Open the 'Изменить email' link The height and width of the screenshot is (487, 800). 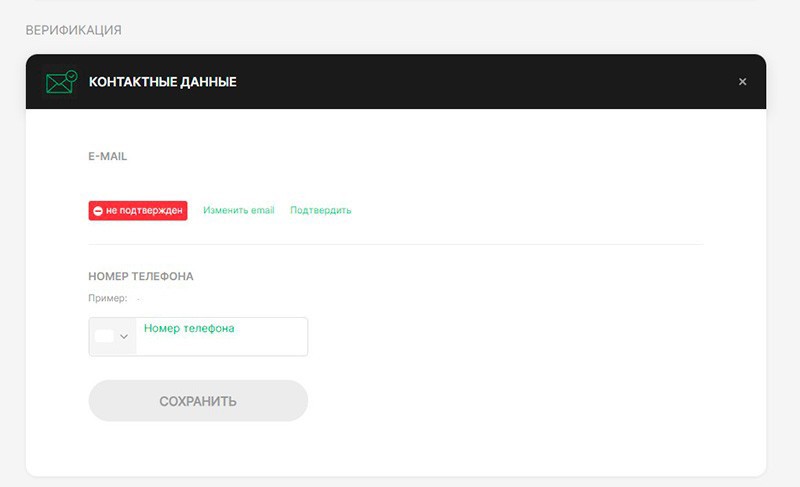[238, 211]
